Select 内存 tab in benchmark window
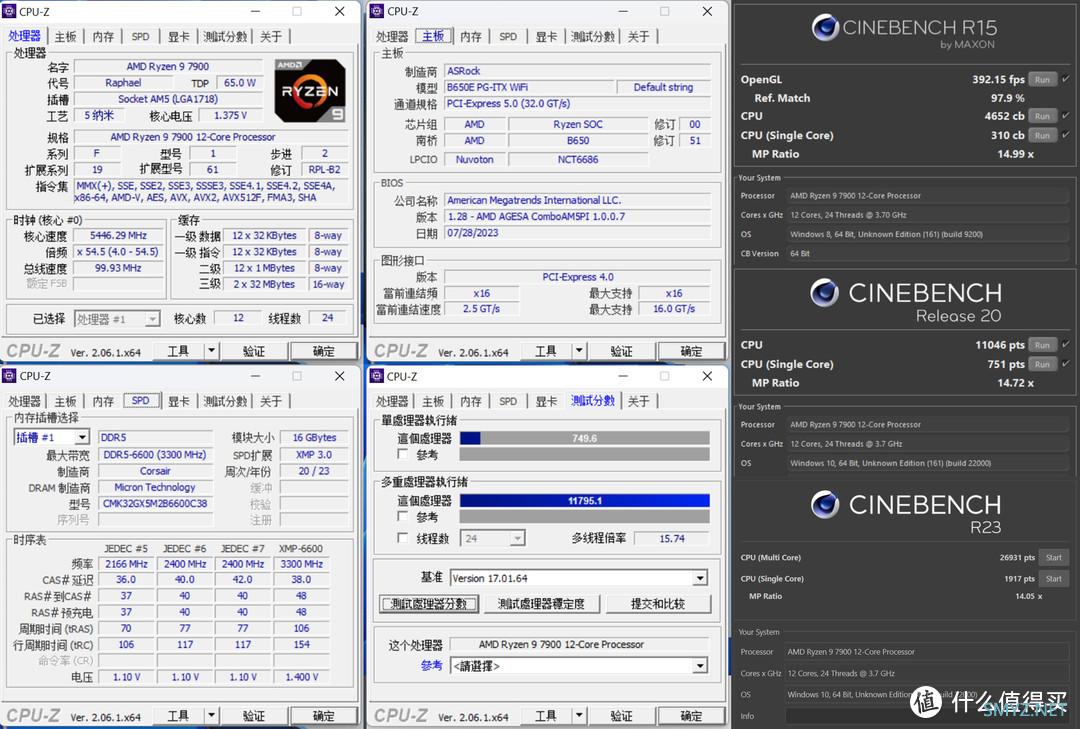The width and height of the screenshot is (1080, 729). pos(471,401)
